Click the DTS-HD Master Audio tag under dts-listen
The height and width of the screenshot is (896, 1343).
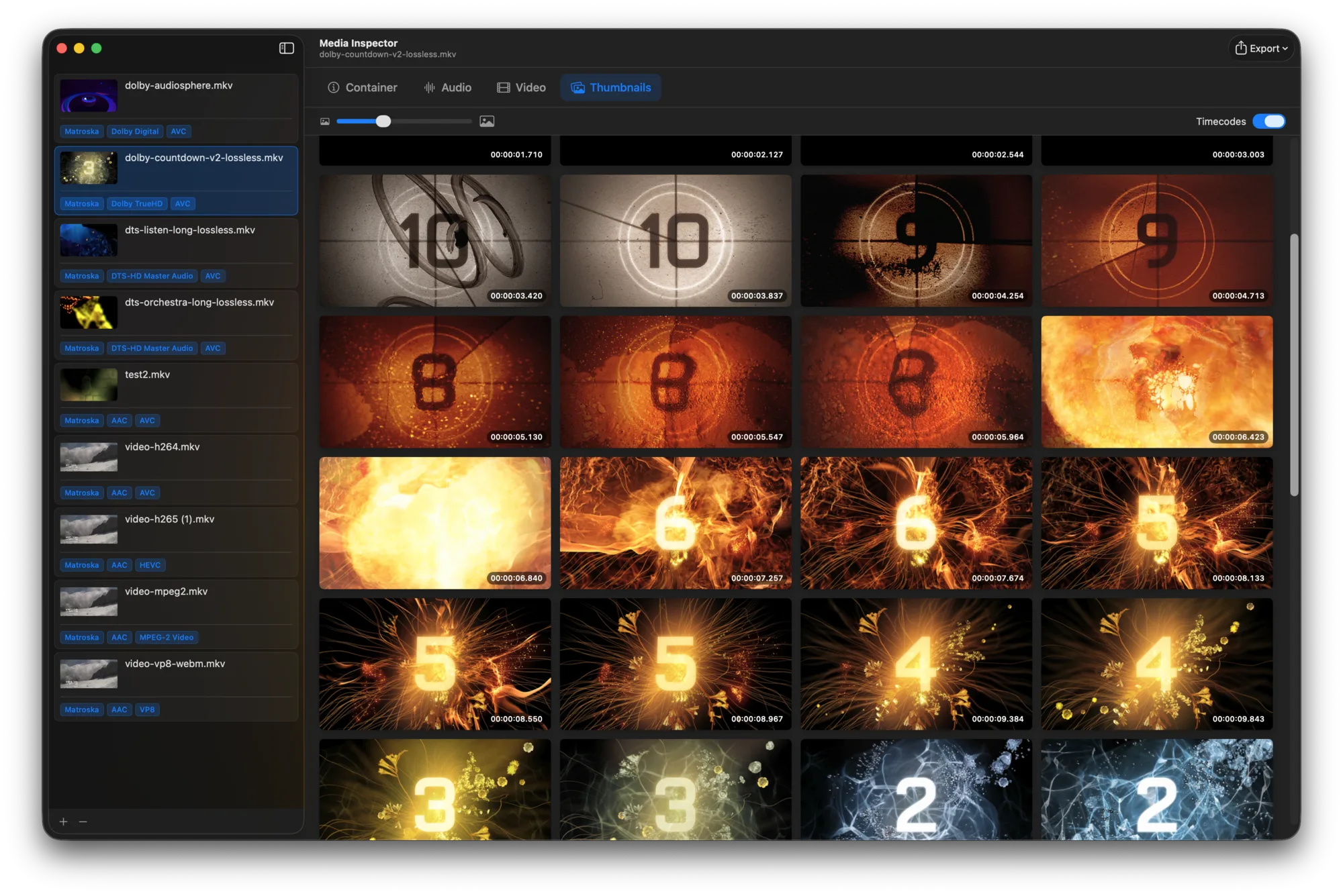(152, 276)
